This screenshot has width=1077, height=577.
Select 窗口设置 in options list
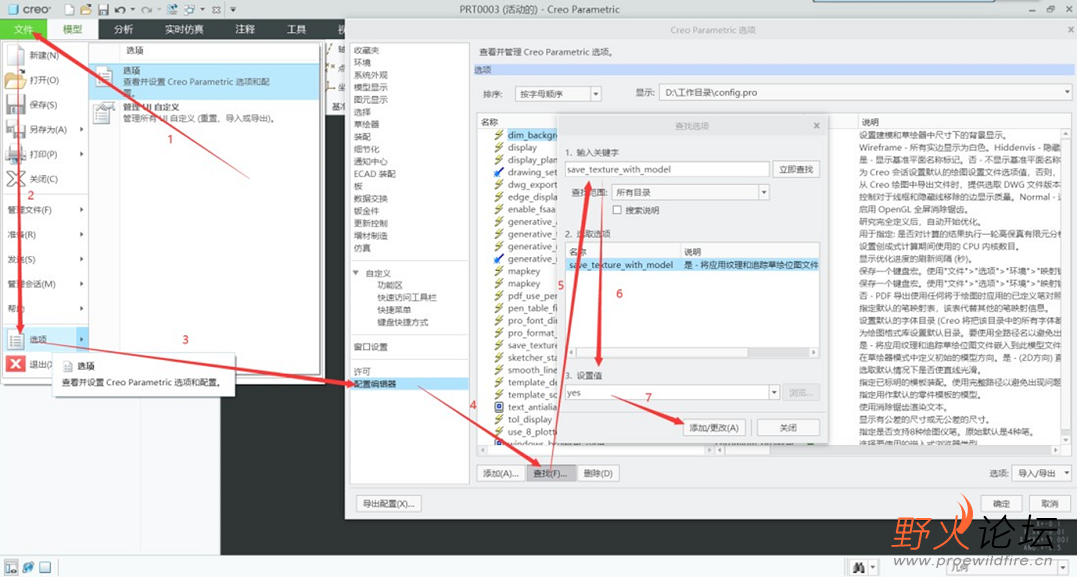(x=371, y=347)
